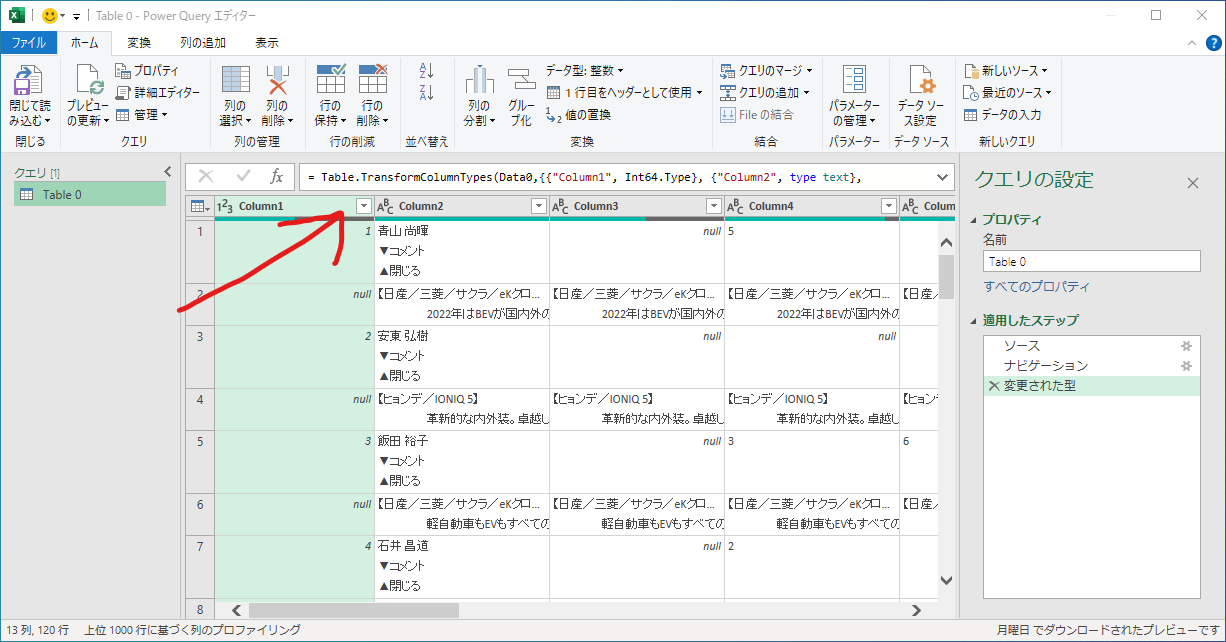Open the Column2 filter dropdown

(x=539, y=206)
